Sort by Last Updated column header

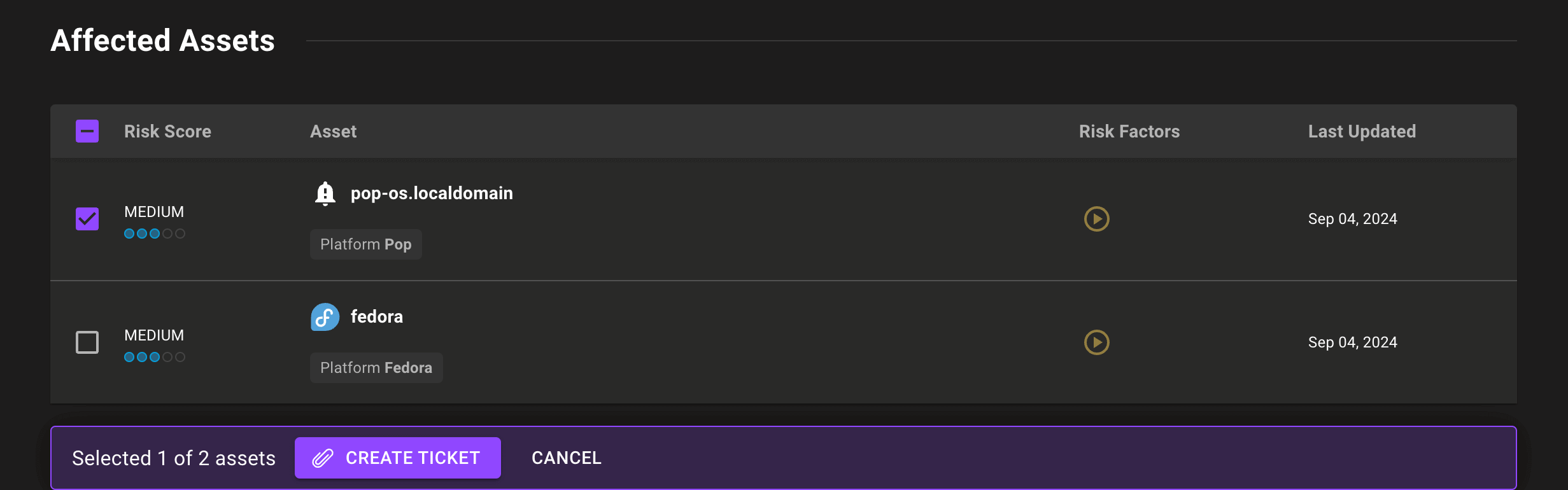point(1362,131)
